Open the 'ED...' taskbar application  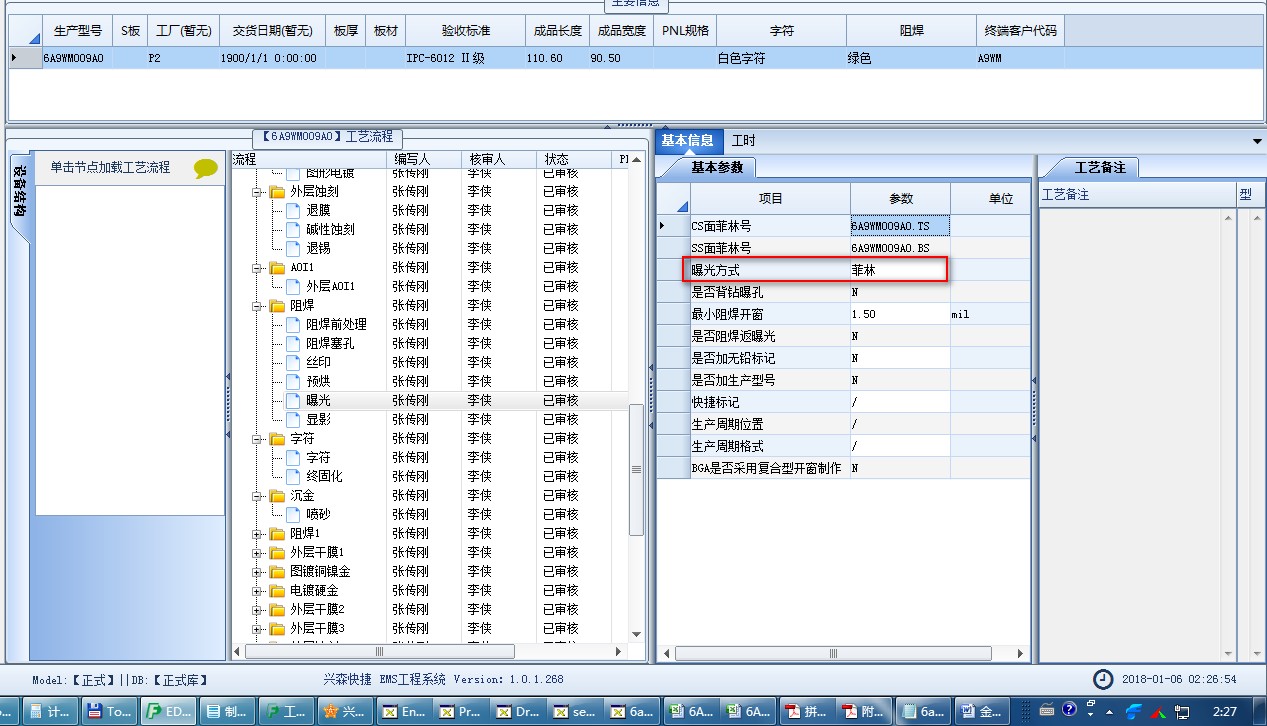169,712
